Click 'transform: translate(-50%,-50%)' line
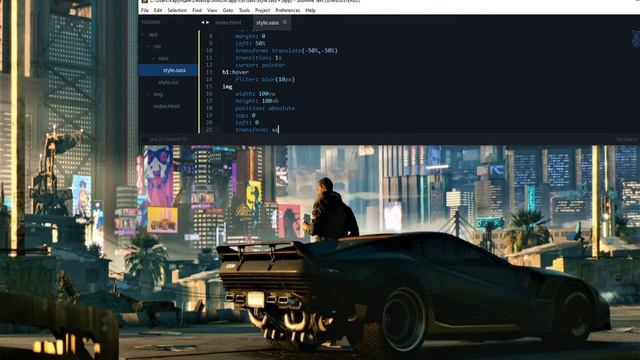 (x=287, y=51)
